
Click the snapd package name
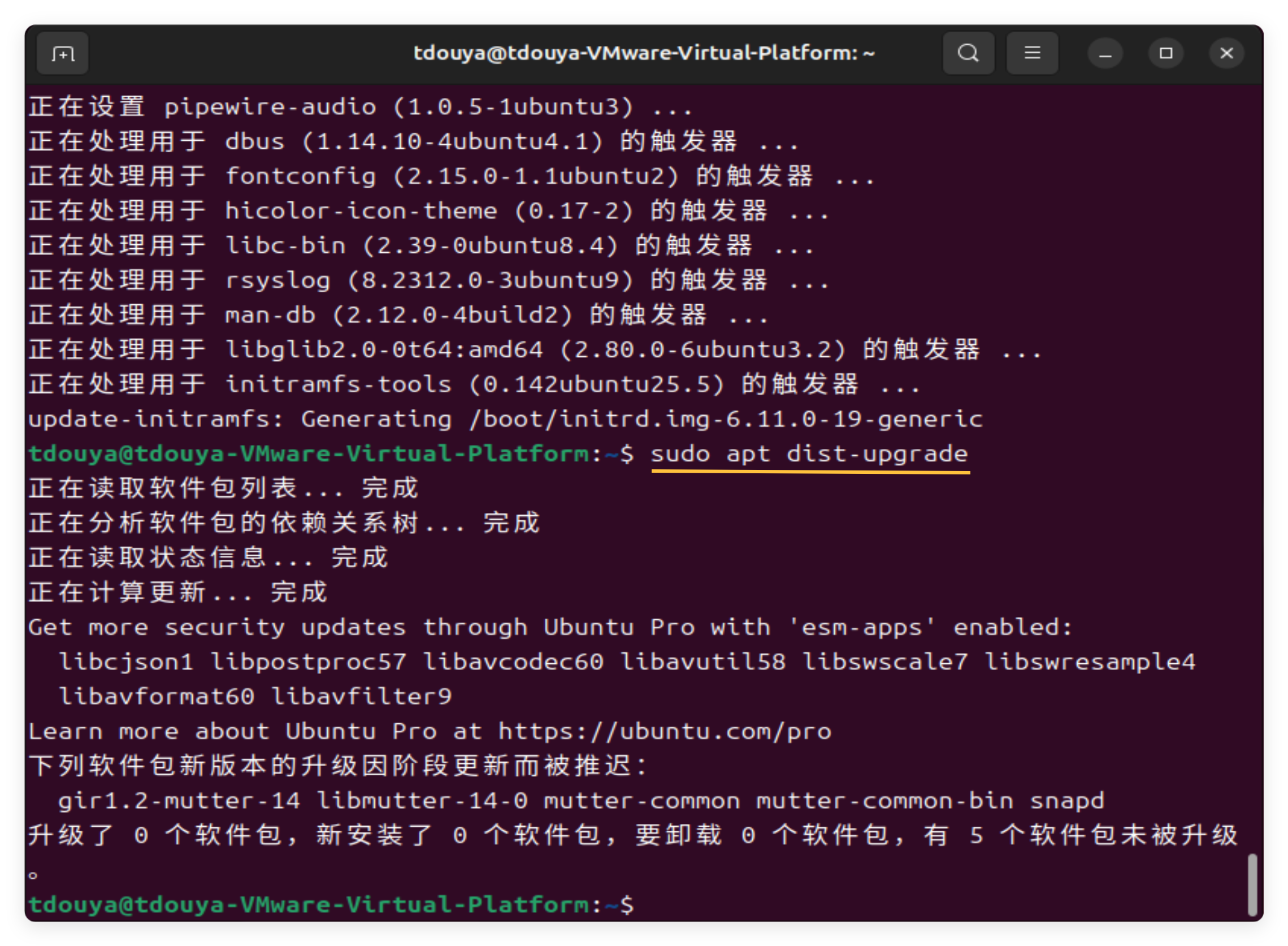[1067, 801]
